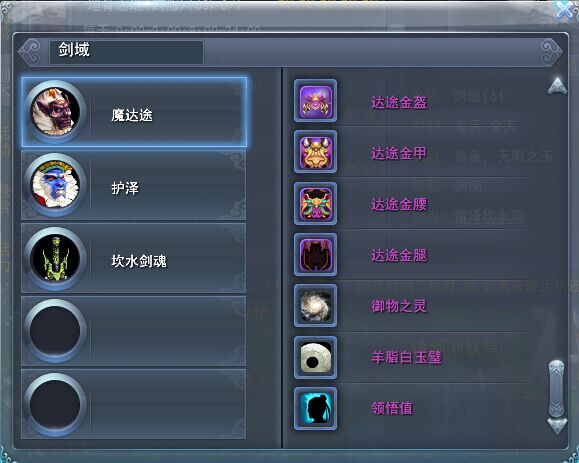Select the 护泽 boss entry
This screenshot has height=463, width=579.
pyautogui.click(x=134, y=185)
